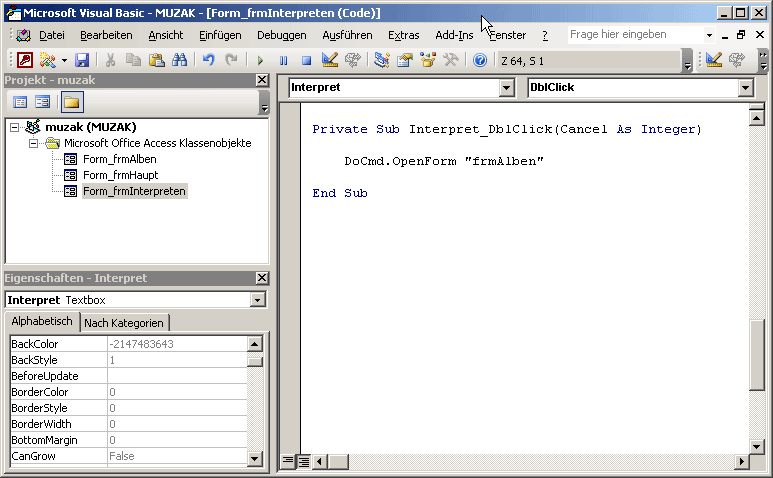Click the Undo arrow icon

(209, 60)
